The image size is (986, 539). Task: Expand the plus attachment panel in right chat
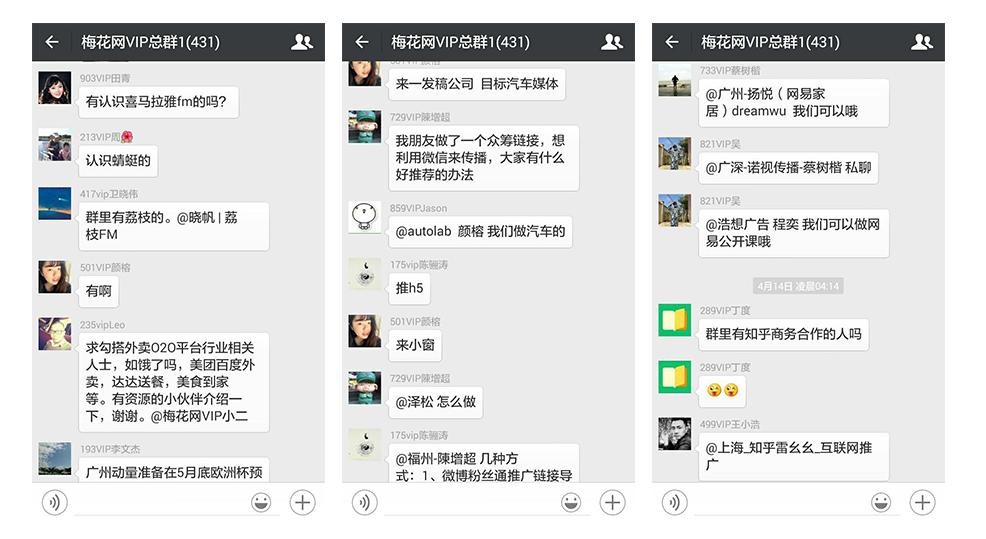(922, 502)
